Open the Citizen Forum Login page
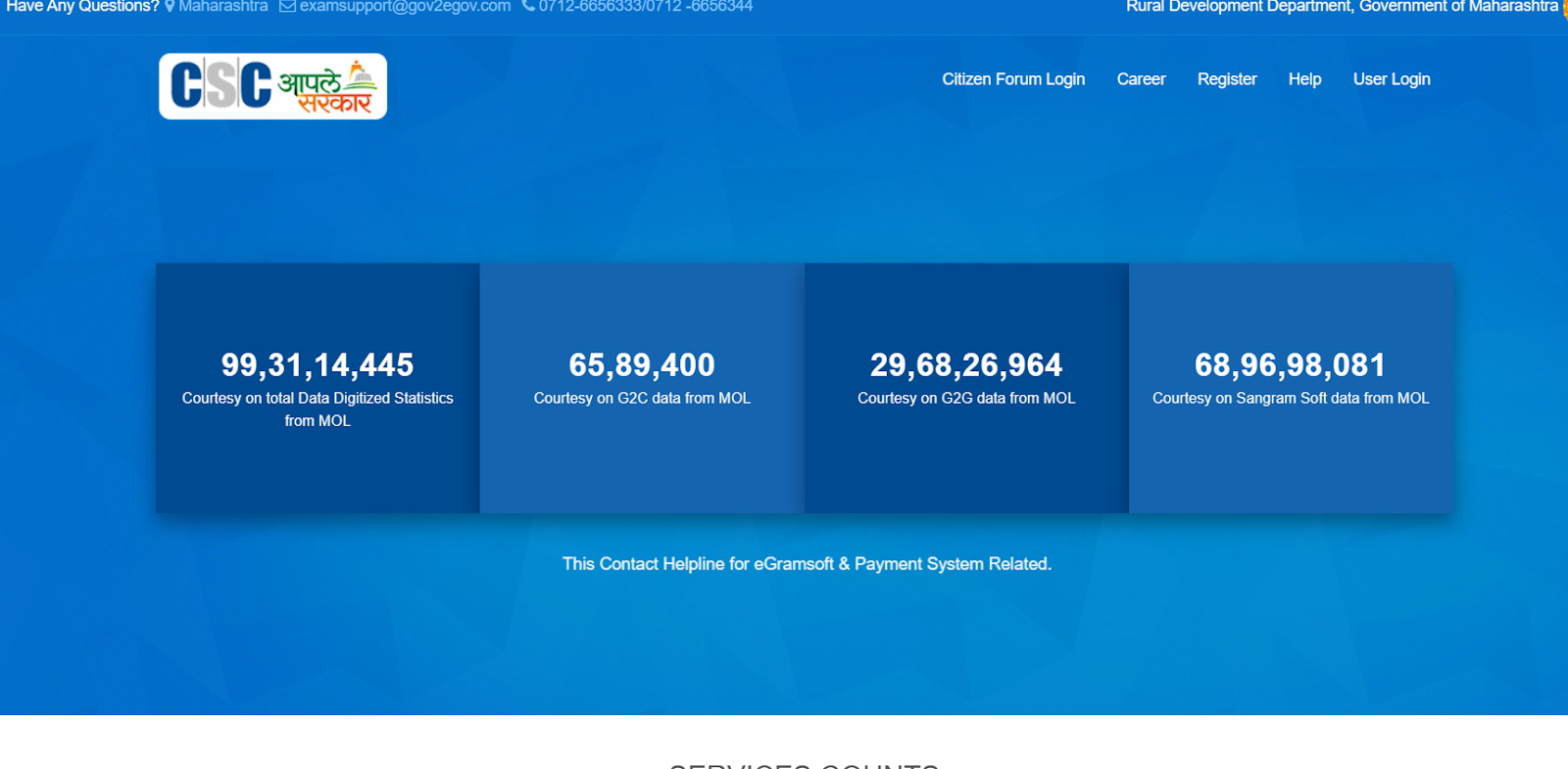The height and width of the screenshot is (769, 1568). [1013, 79]
